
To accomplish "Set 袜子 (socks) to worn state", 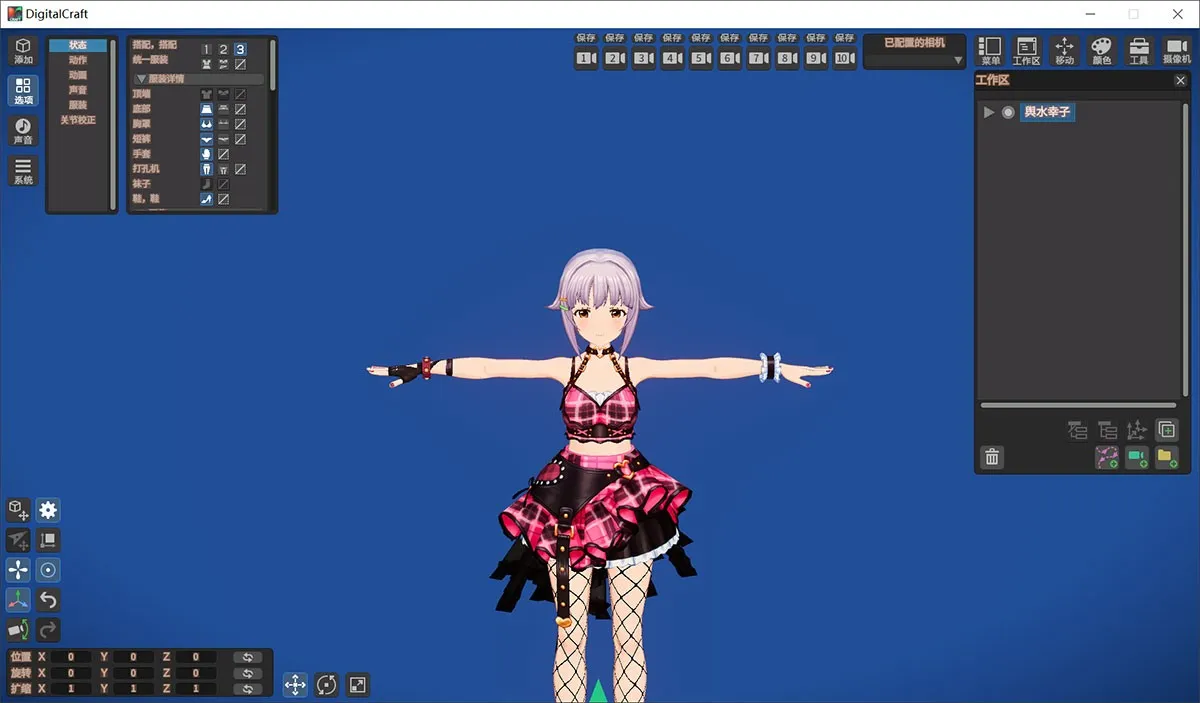I will 206,184.
